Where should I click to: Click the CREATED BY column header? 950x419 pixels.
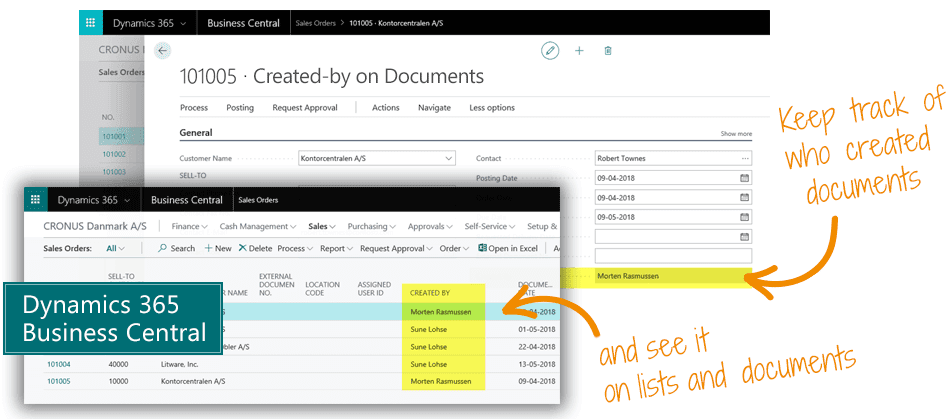430,293
